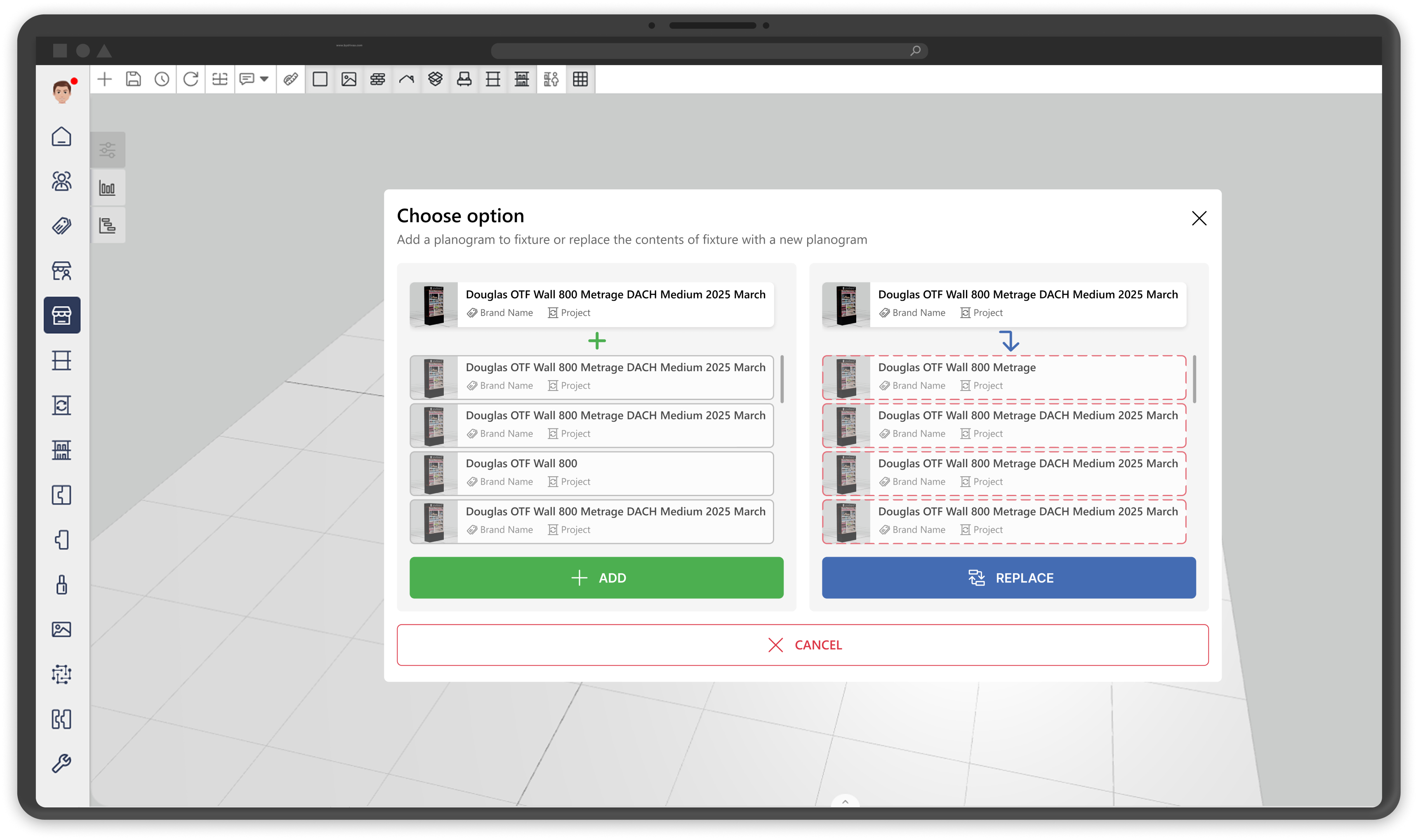
Task: Click the refresh circular arrow icon
Action: (191, 79)
